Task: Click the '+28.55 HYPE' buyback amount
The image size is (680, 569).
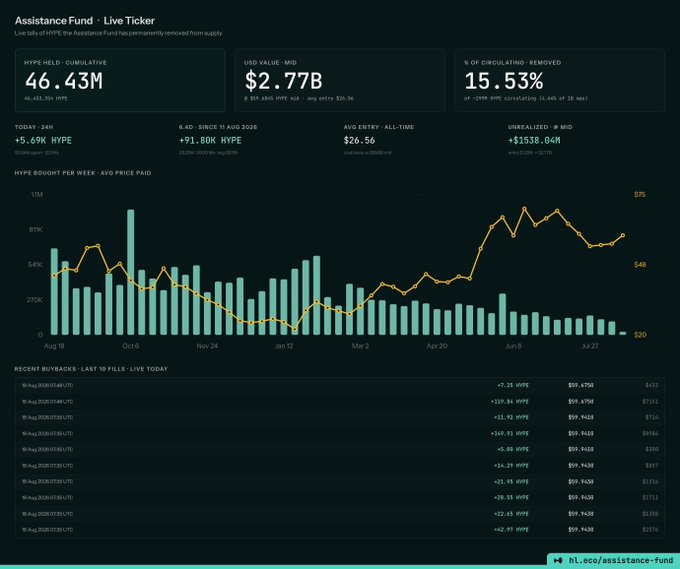Action: coord(511,497)
